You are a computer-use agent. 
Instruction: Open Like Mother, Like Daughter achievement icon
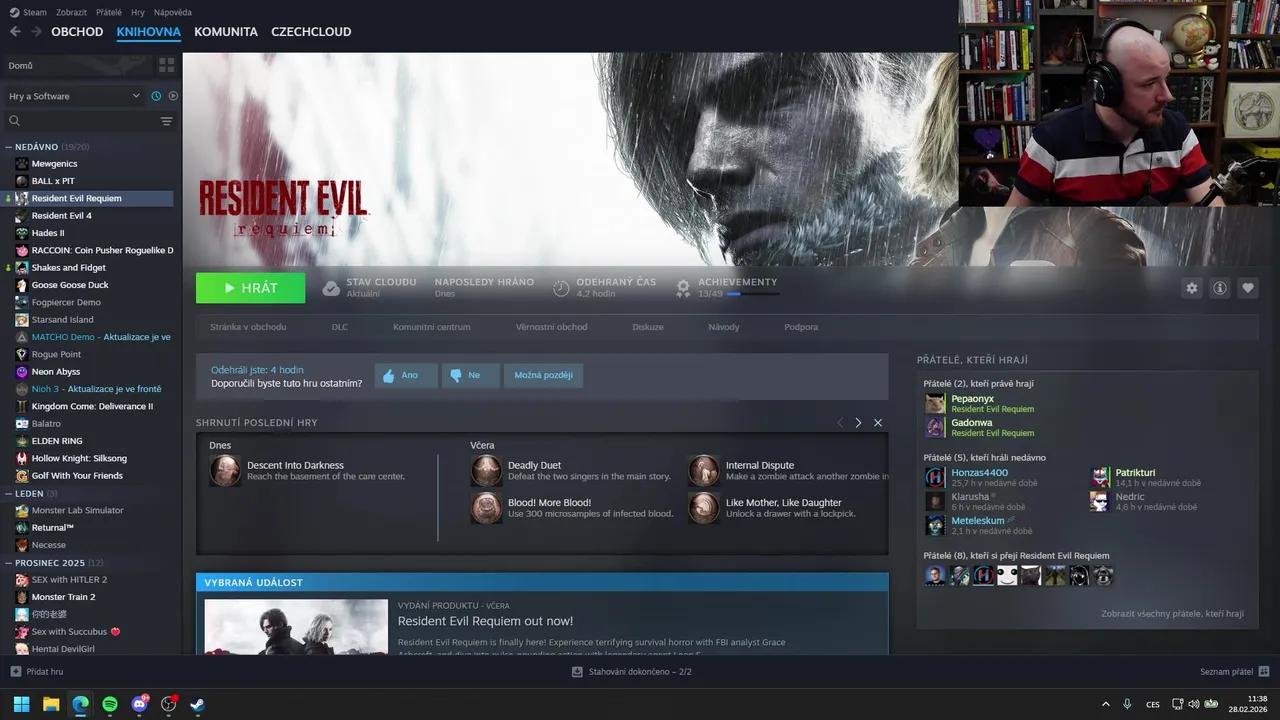[x=704, y=508]
